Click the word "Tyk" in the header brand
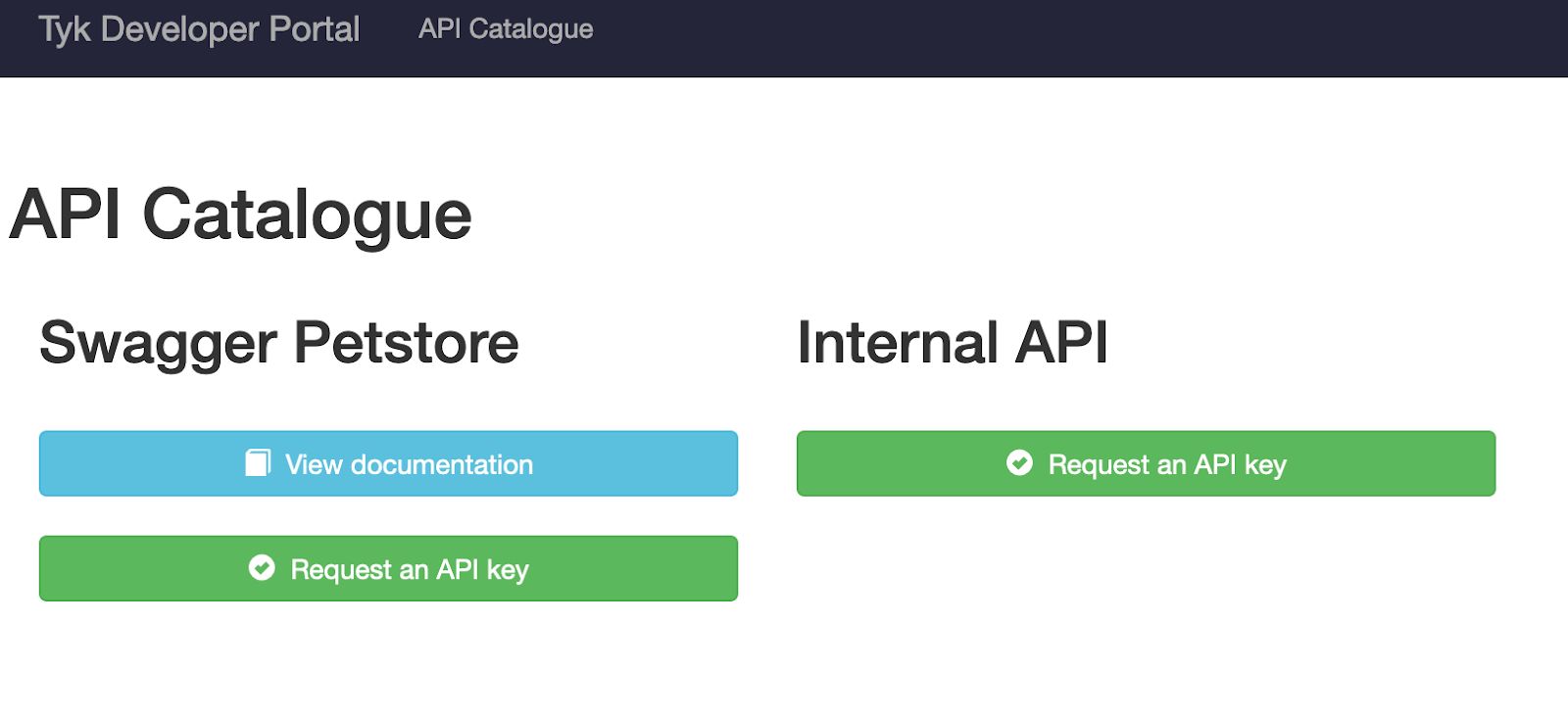Image resolution: width=1568 pixels, height=719 pixels. point(65,29)
